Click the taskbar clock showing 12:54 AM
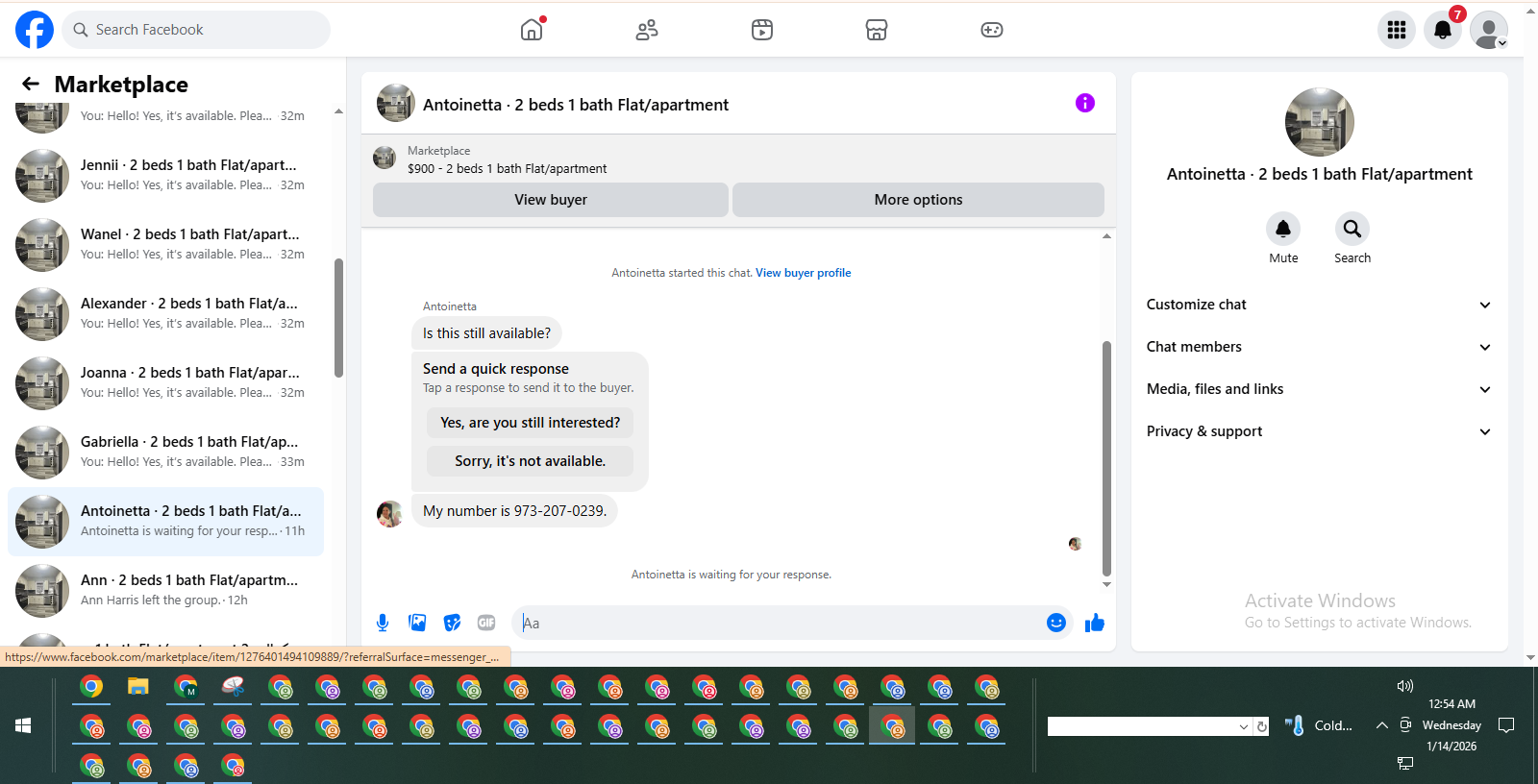This screenshot has height=784, width=1538. pos(1451,704)
